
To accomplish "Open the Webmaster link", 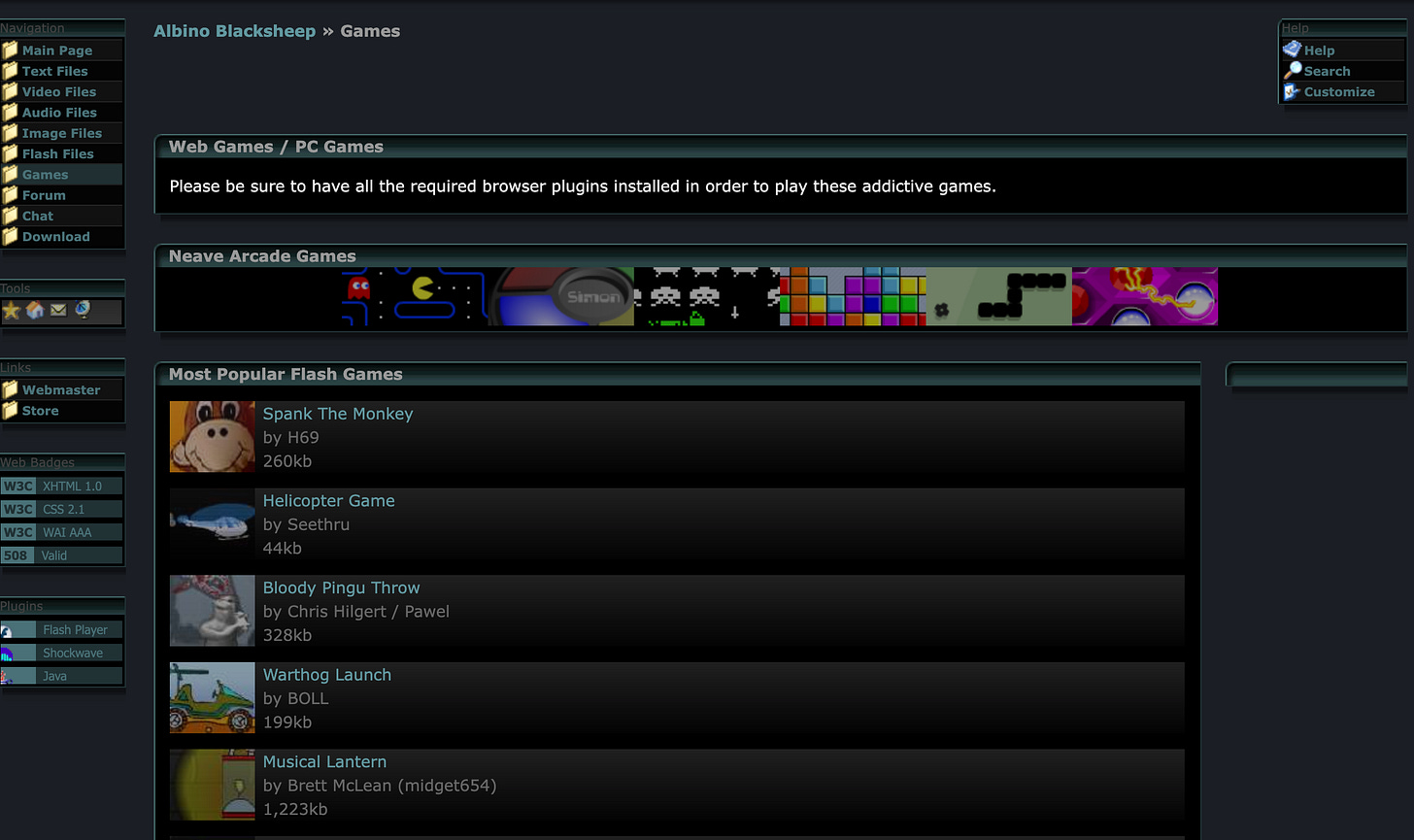I will coord(61,389).
